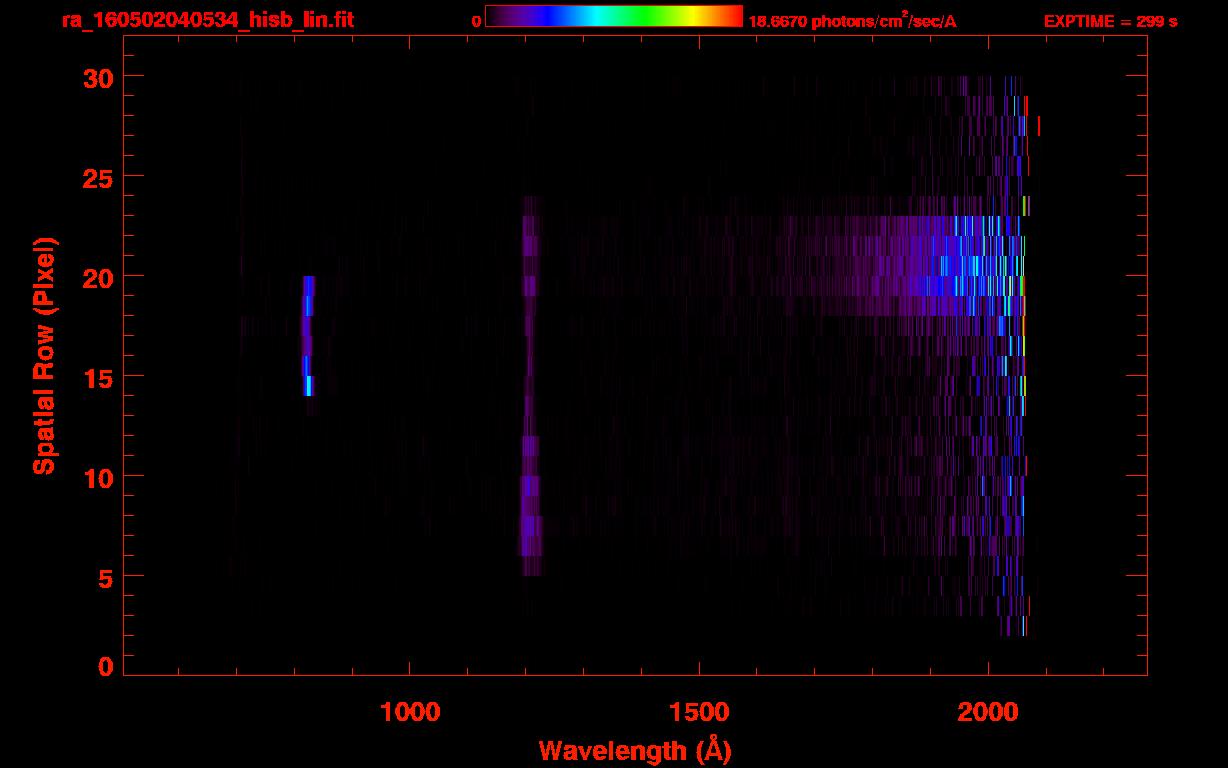Screen dimensions: 1228x768
Task: Click the spatial row tick label 5
Action: [x=105, y=577]
